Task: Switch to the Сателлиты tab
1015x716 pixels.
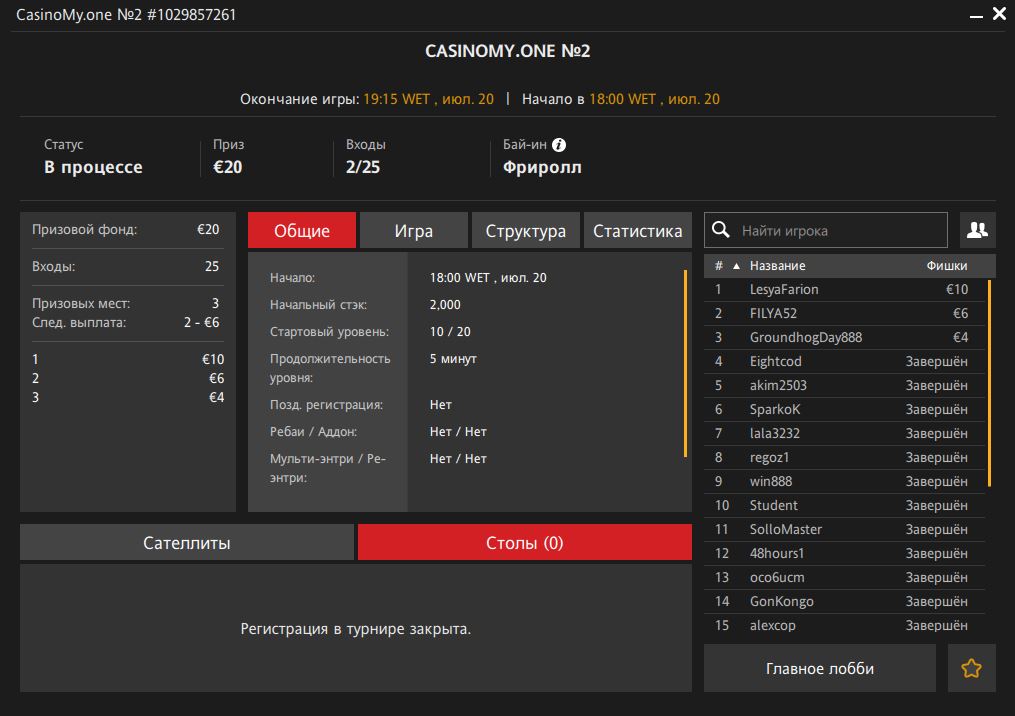Action: point(187,543)
